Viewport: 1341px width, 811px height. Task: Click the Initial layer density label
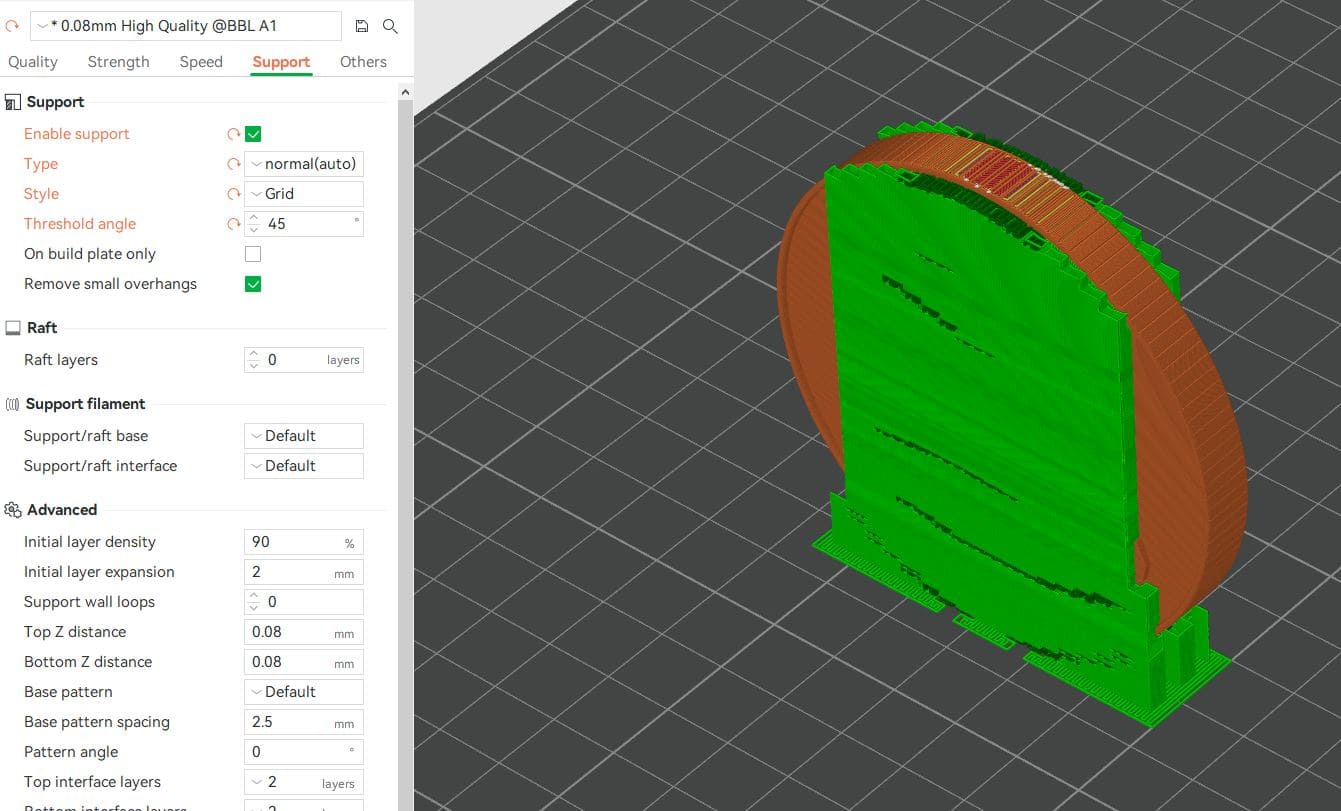90,542
